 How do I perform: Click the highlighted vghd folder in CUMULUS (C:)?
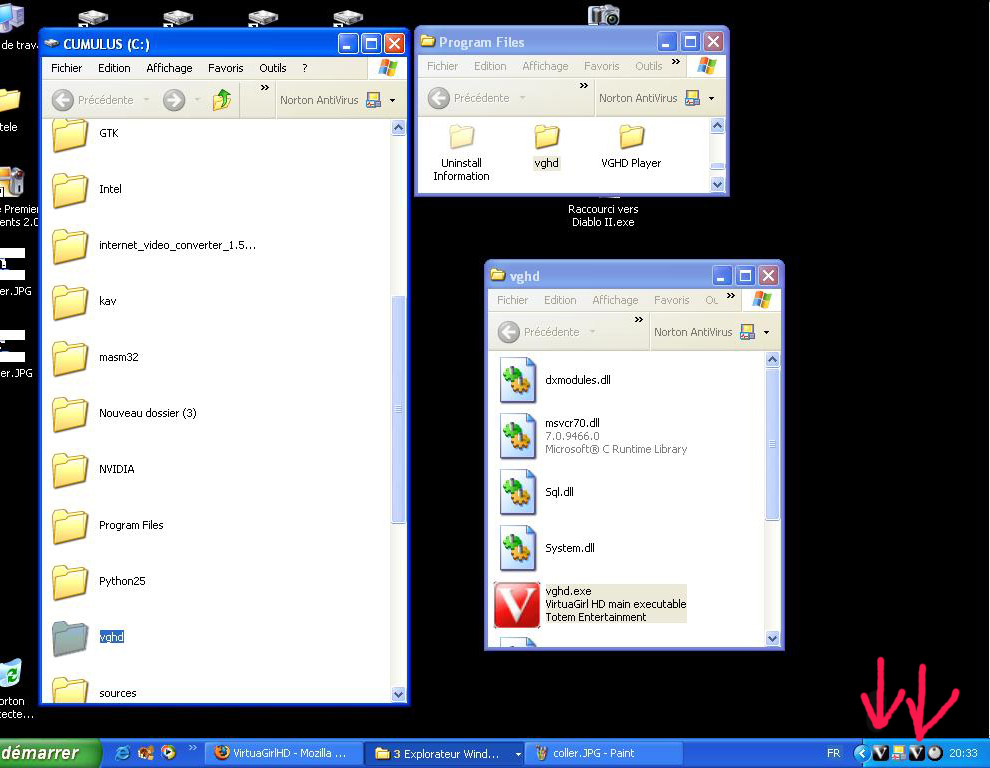(88, 637)
